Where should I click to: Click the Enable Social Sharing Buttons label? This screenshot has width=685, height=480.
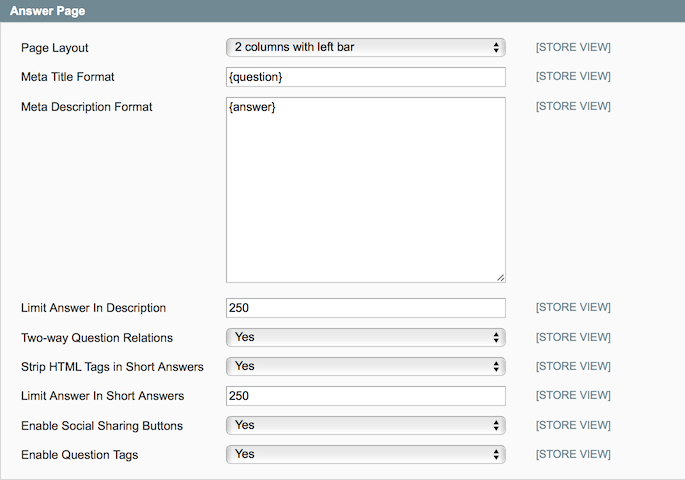pyautogui.click(x=102, y=426)
